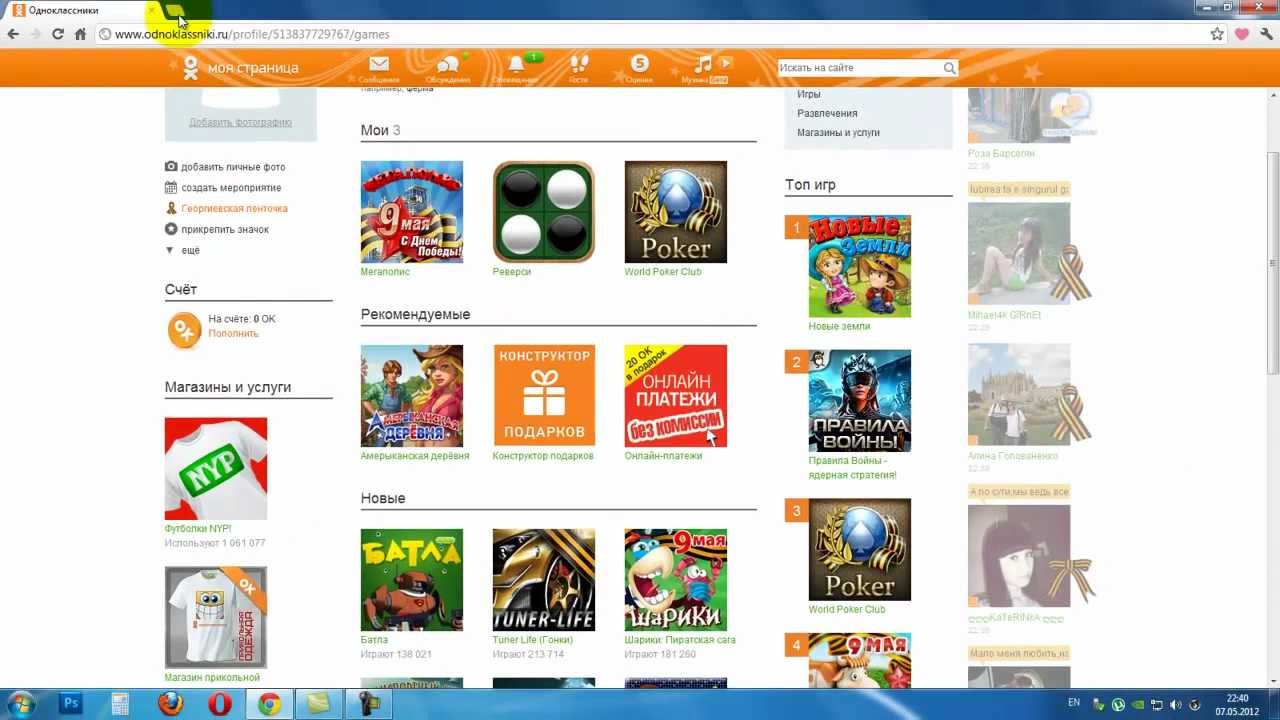Open the Мегаполис game thumbnail
Image resolution: width=1280 pixels, height=720 pixels.
pyautogui.click(x=412, y=212)
